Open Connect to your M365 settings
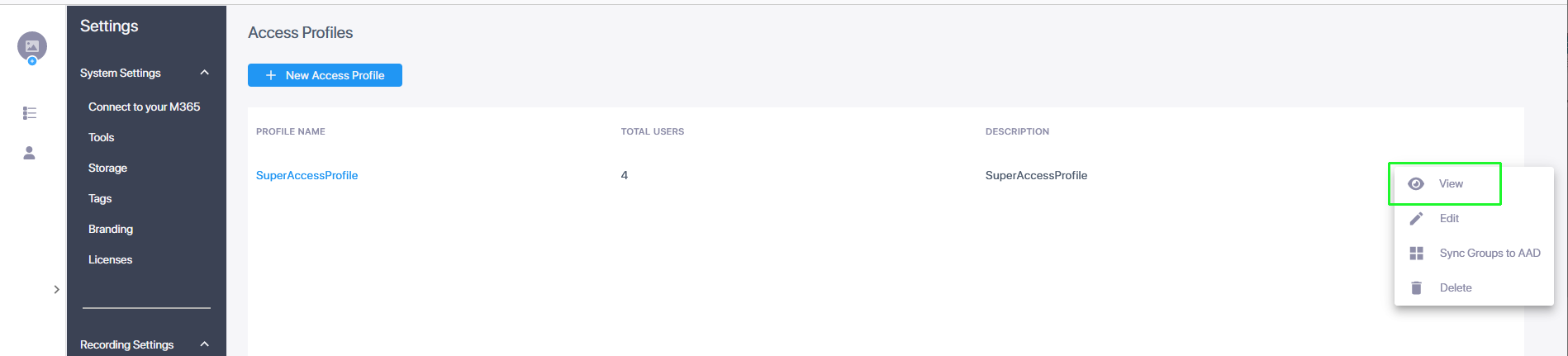Viewport: 1568px width, 356px height. 145,107
